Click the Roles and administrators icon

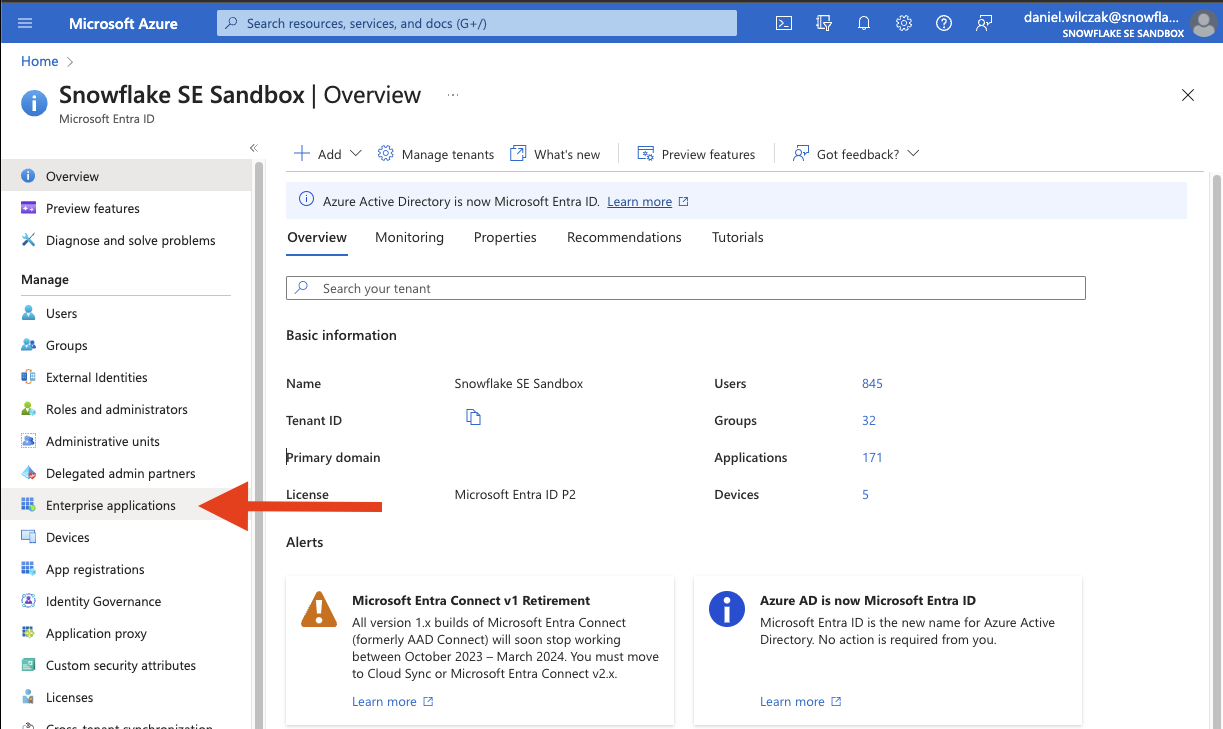(28, 409)
